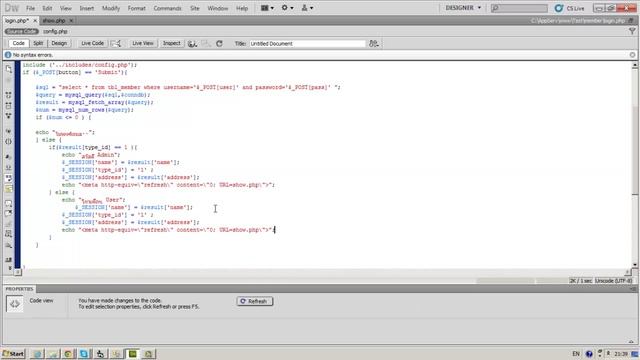Screen dimensions: 640x360
Task: Click scroll-down arrow of code editor
Action: tap(635, 265)
